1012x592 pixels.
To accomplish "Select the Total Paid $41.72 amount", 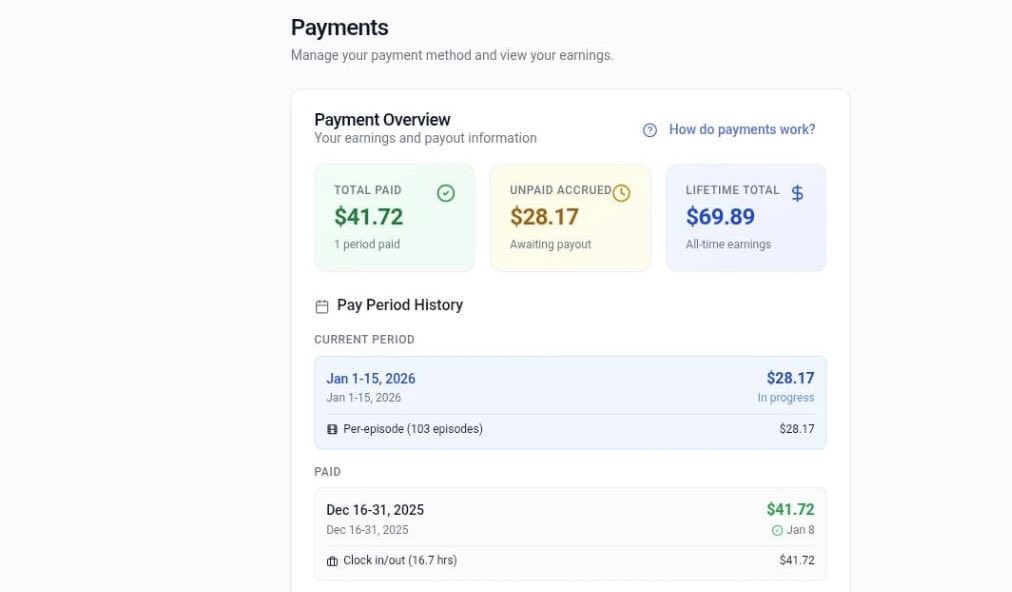I will click(x=369, y=217).
